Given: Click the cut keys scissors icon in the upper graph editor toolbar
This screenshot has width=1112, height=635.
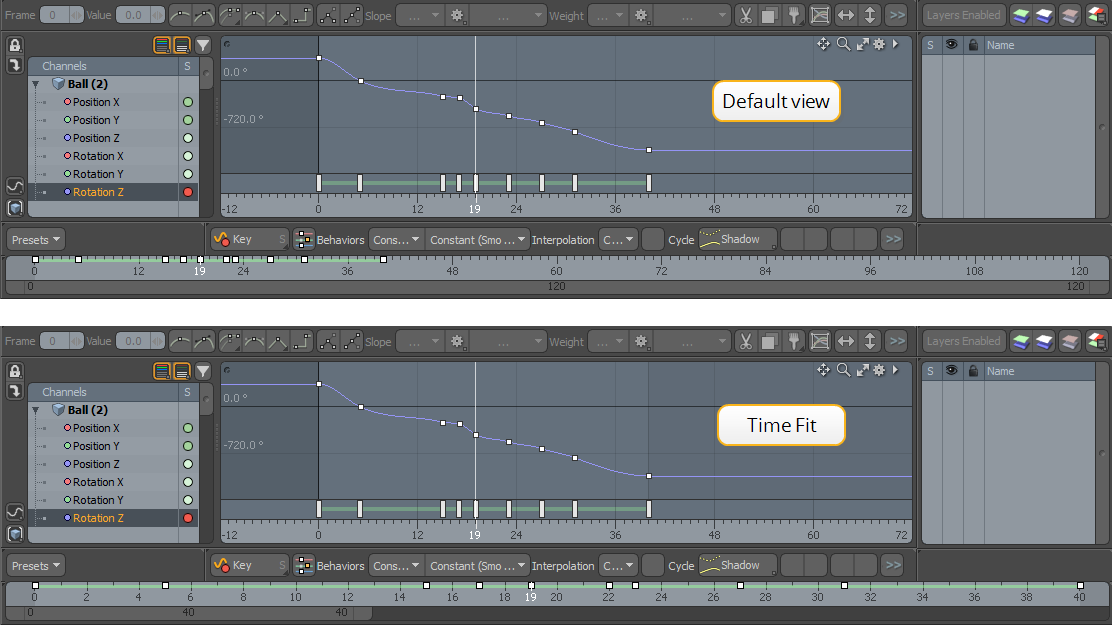Looking at the screenshot, I should pyautogui.click(x=745, y=15).
